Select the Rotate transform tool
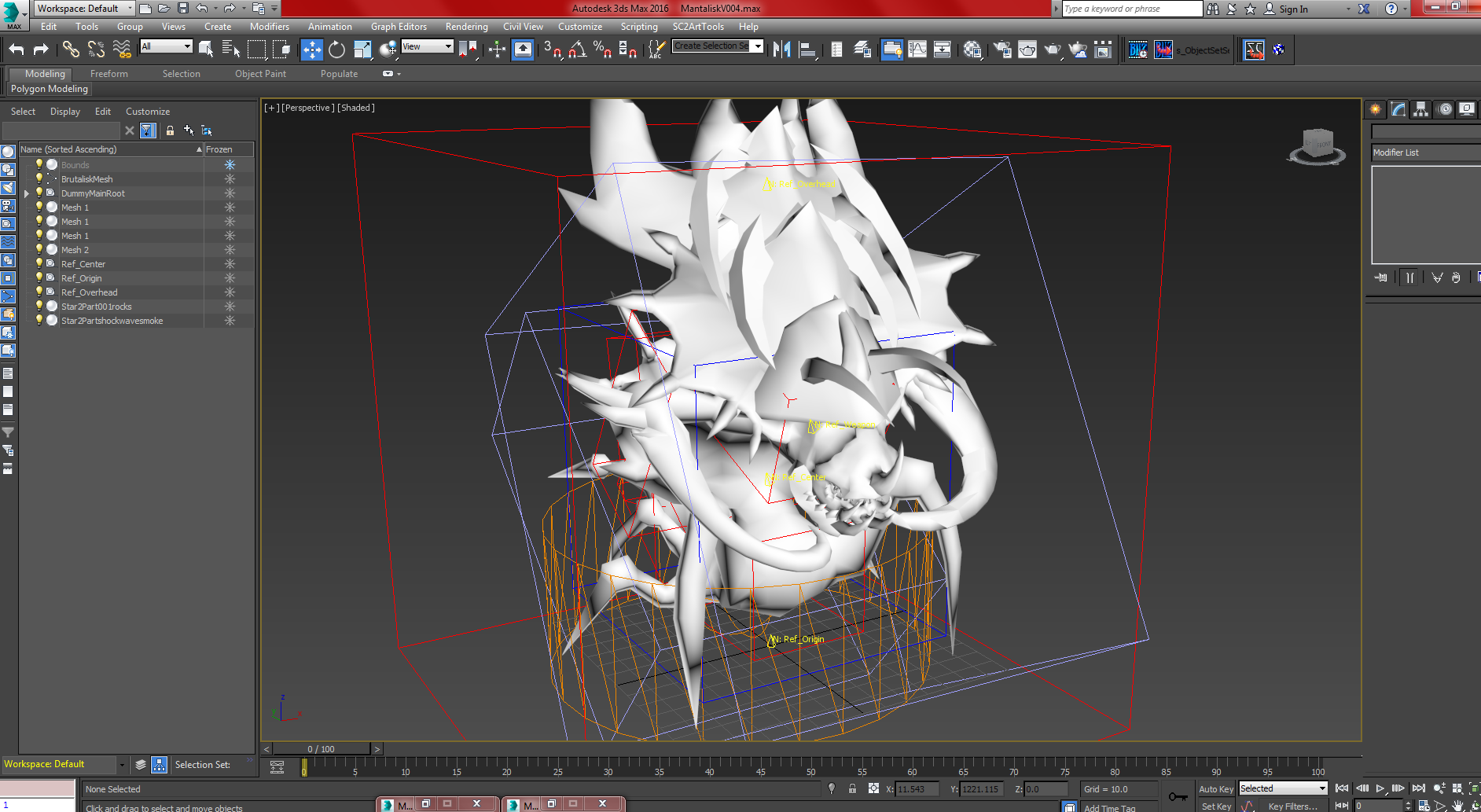The image size is (1481, 812). tap(337, 50)
